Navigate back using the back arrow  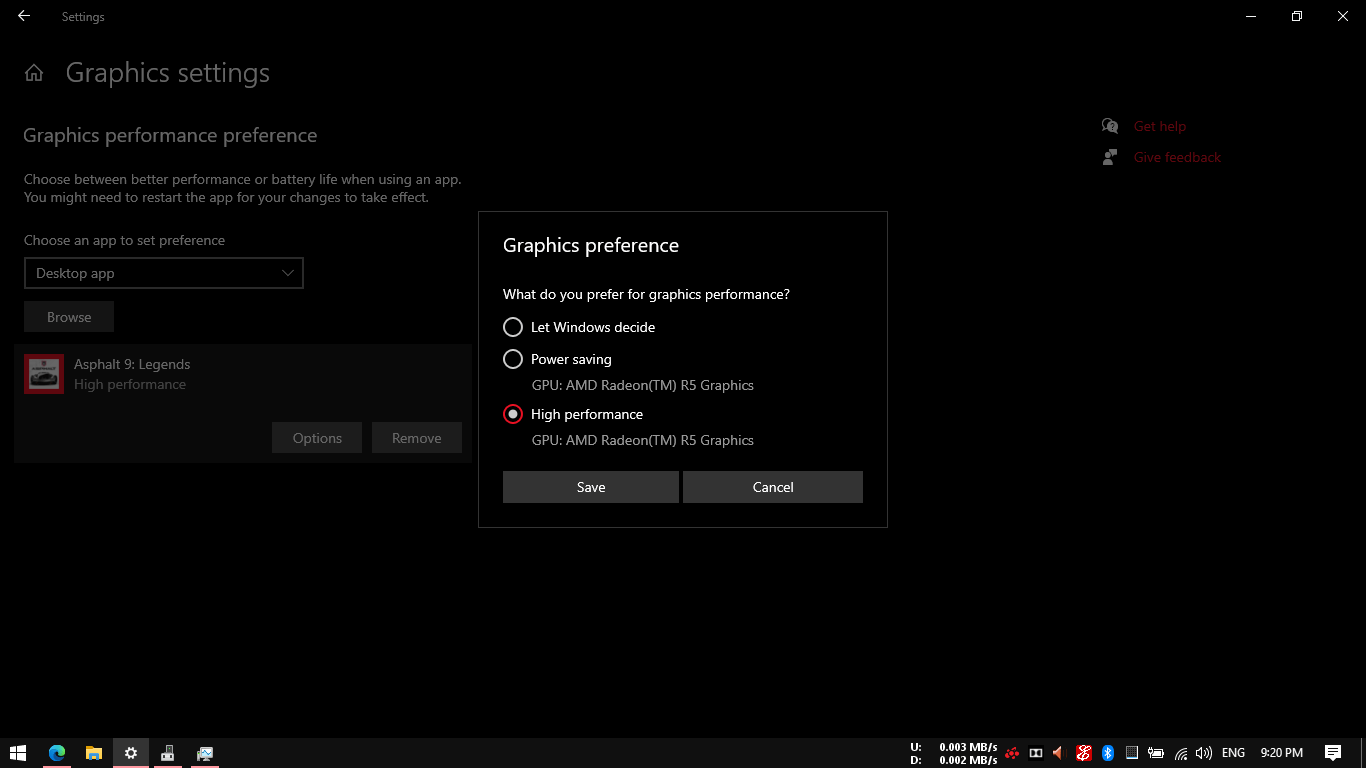coord(23,16)
